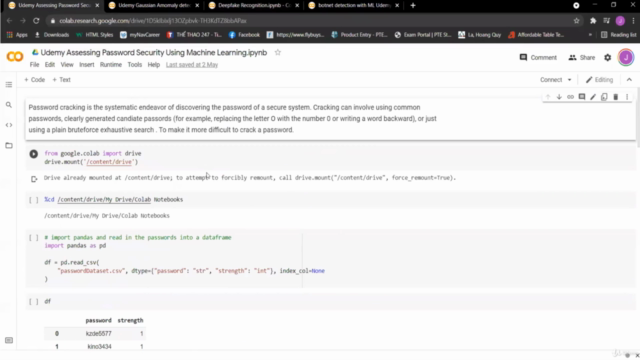The image size is (640, 360).
Task: Open the /content/drive link in code
Action: coord(109,162)
